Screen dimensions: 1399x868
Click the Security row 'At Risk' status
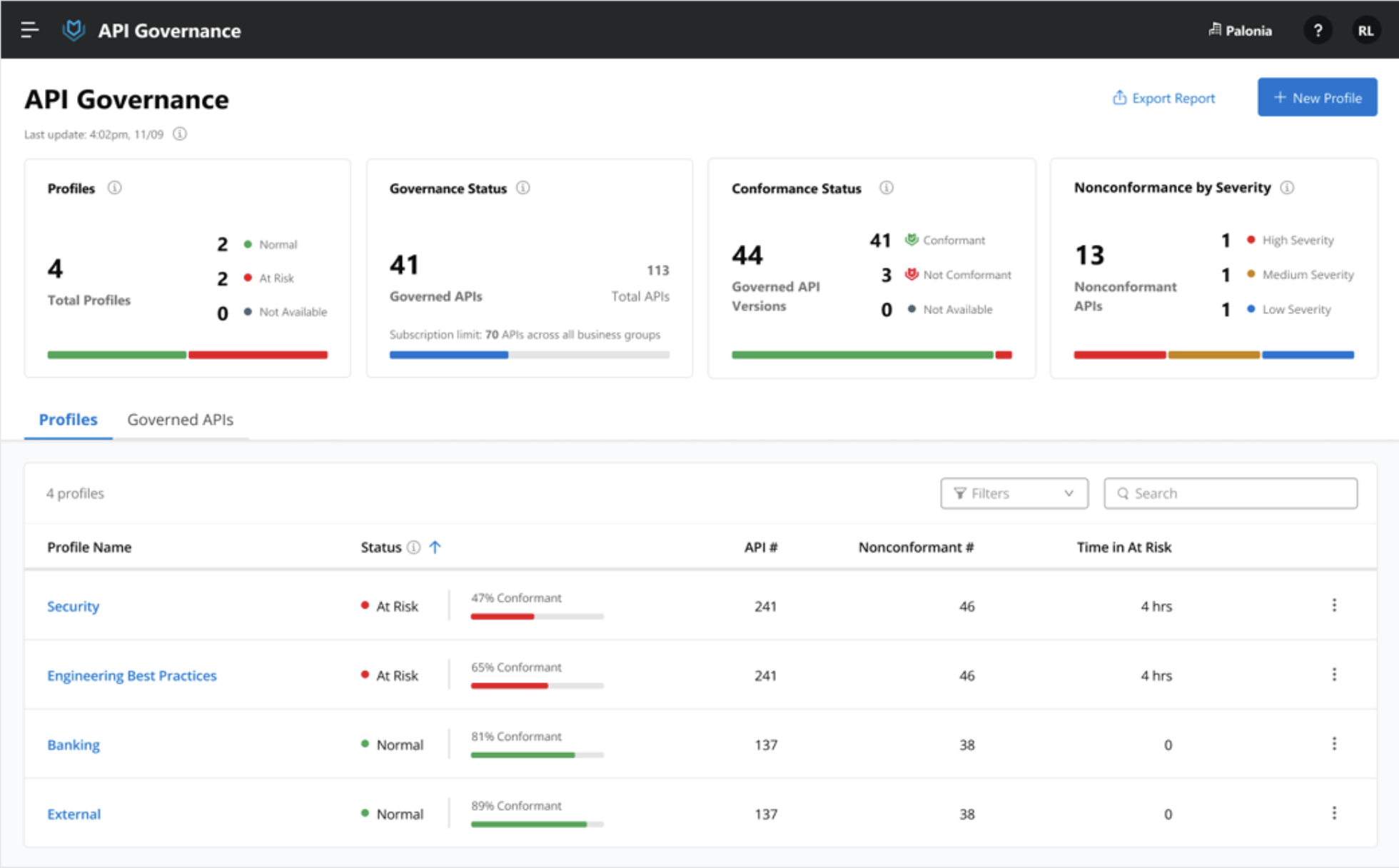point(390,606)
